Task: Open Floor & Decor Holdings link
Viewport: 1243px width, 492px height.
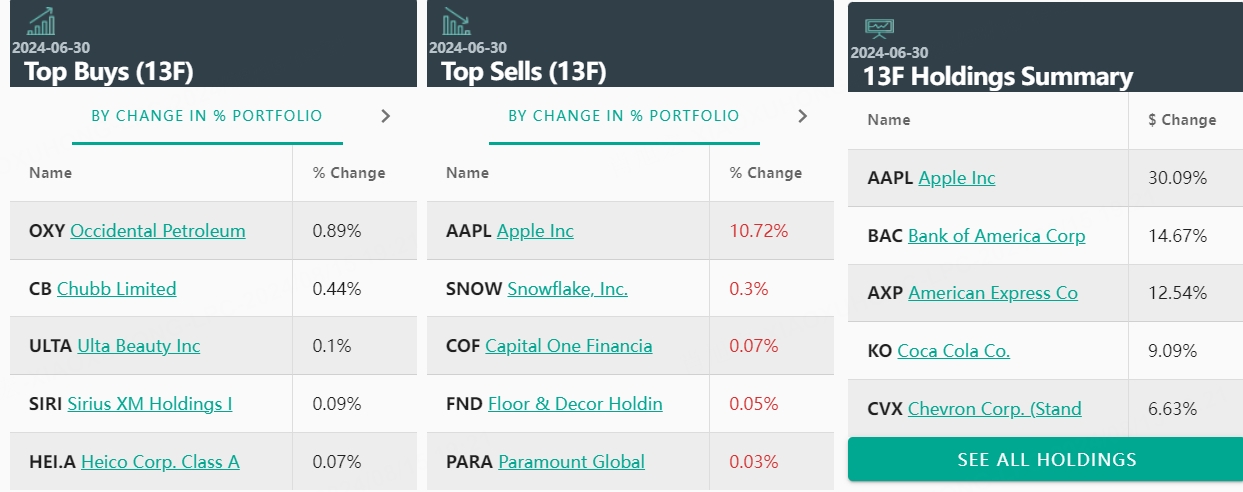Action: tap(575, 404)
